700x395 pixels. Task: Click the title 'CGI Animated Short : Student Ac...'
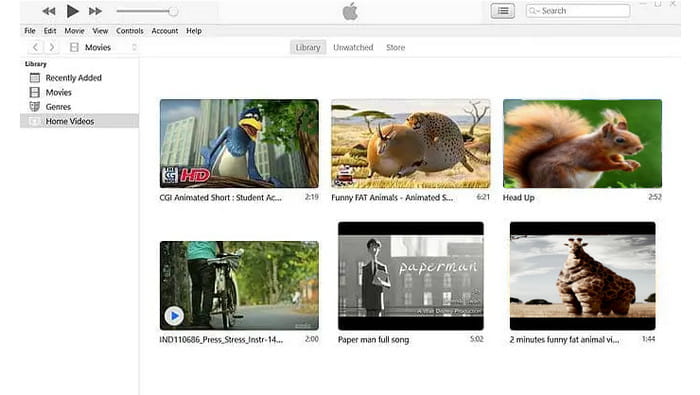(x=221, y=198)
